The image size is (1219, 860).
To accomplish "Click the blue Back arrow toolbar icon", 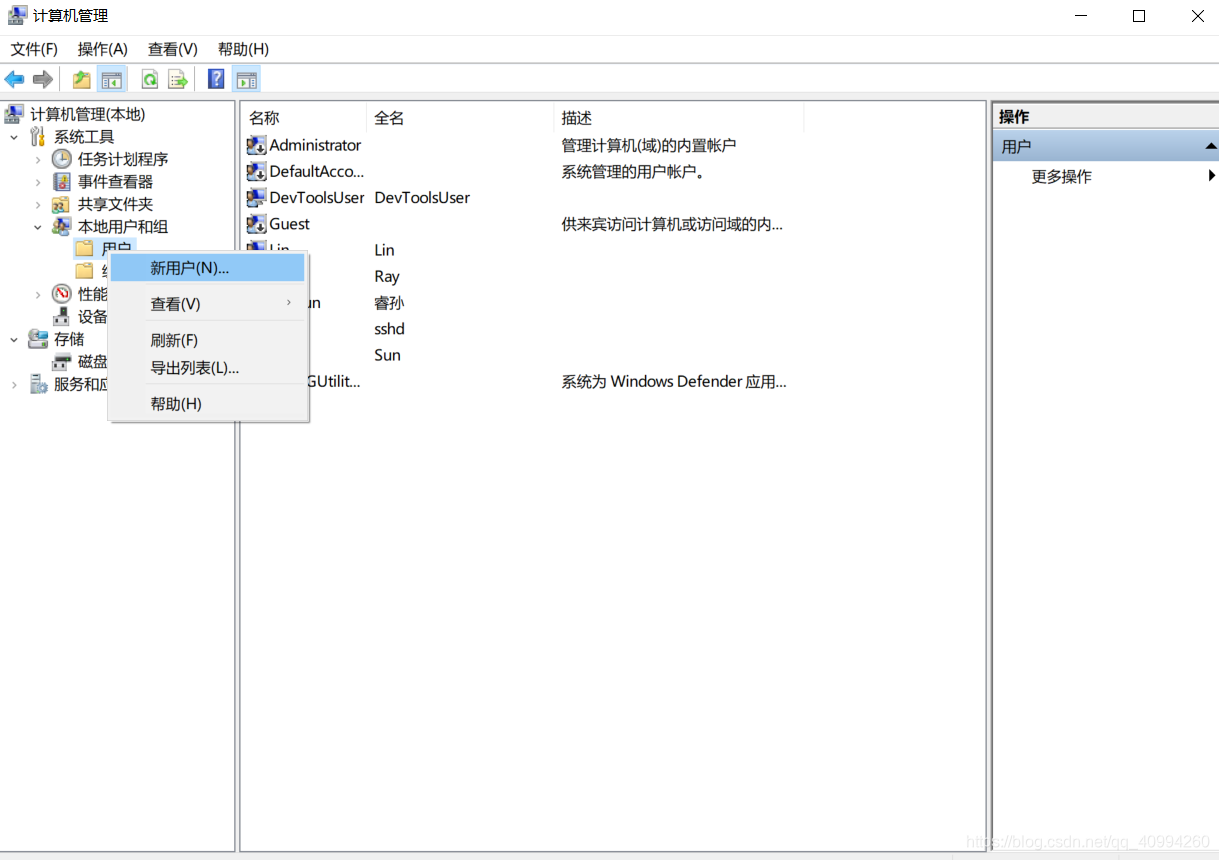I will (14, 79).
